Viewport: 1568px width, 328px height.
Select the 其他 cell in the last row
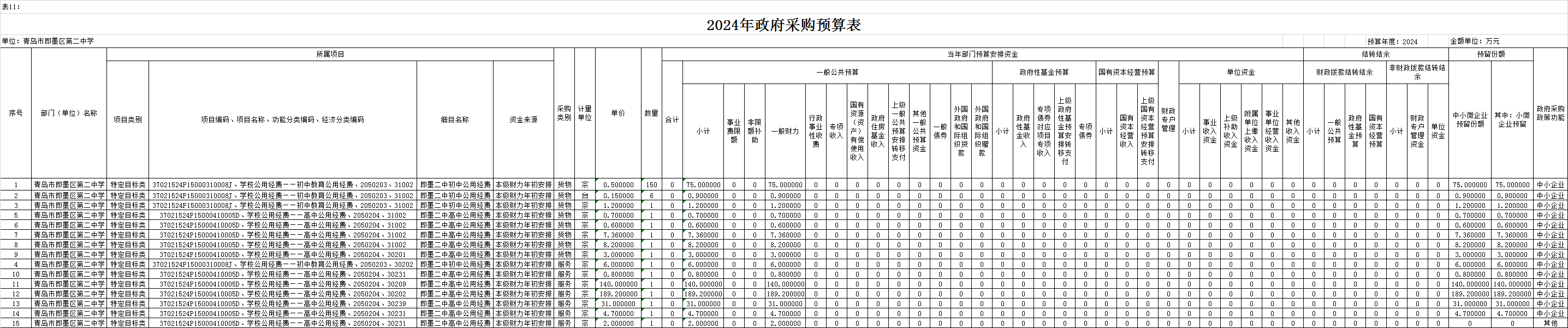click(1550, 323)
